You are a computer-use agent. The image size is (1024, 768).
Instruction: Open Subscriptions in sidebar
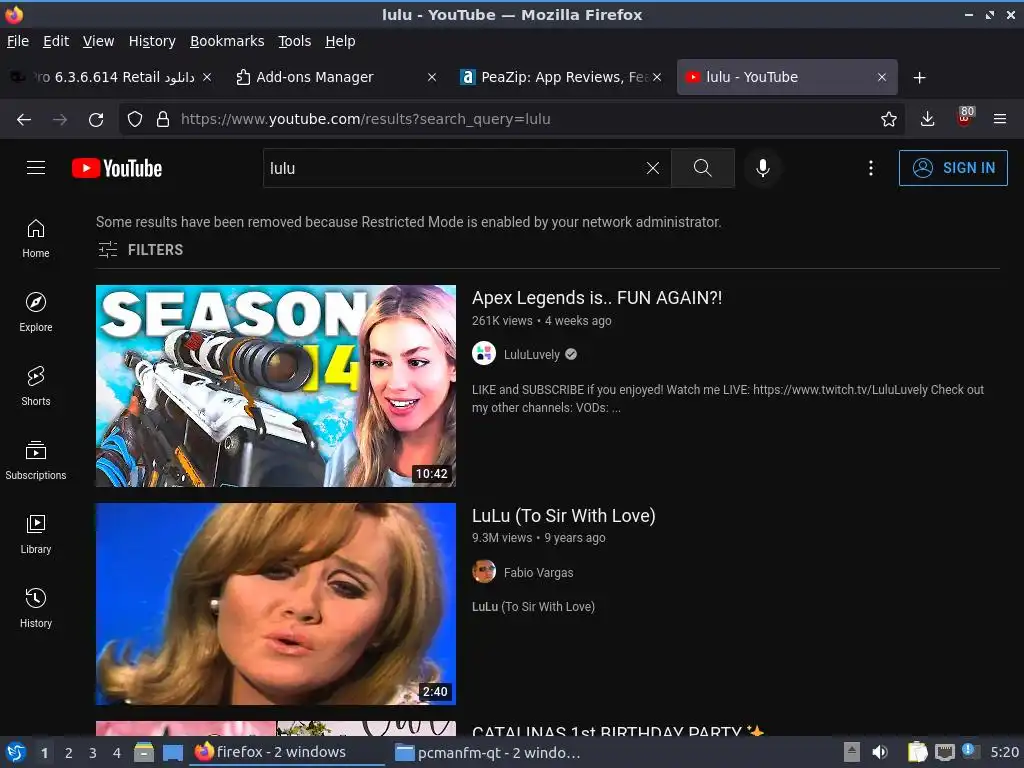click(x=36, y=460)
